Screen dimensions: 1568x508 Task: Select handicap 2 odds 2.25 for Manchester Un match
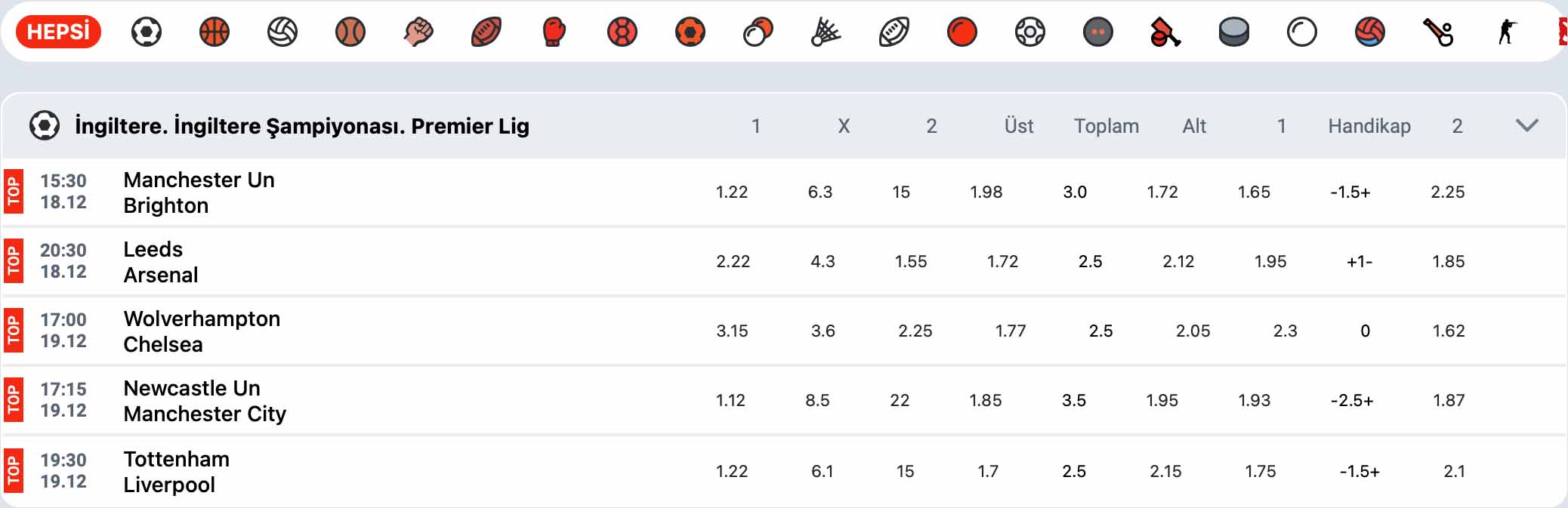click(x=1447, y=192)
